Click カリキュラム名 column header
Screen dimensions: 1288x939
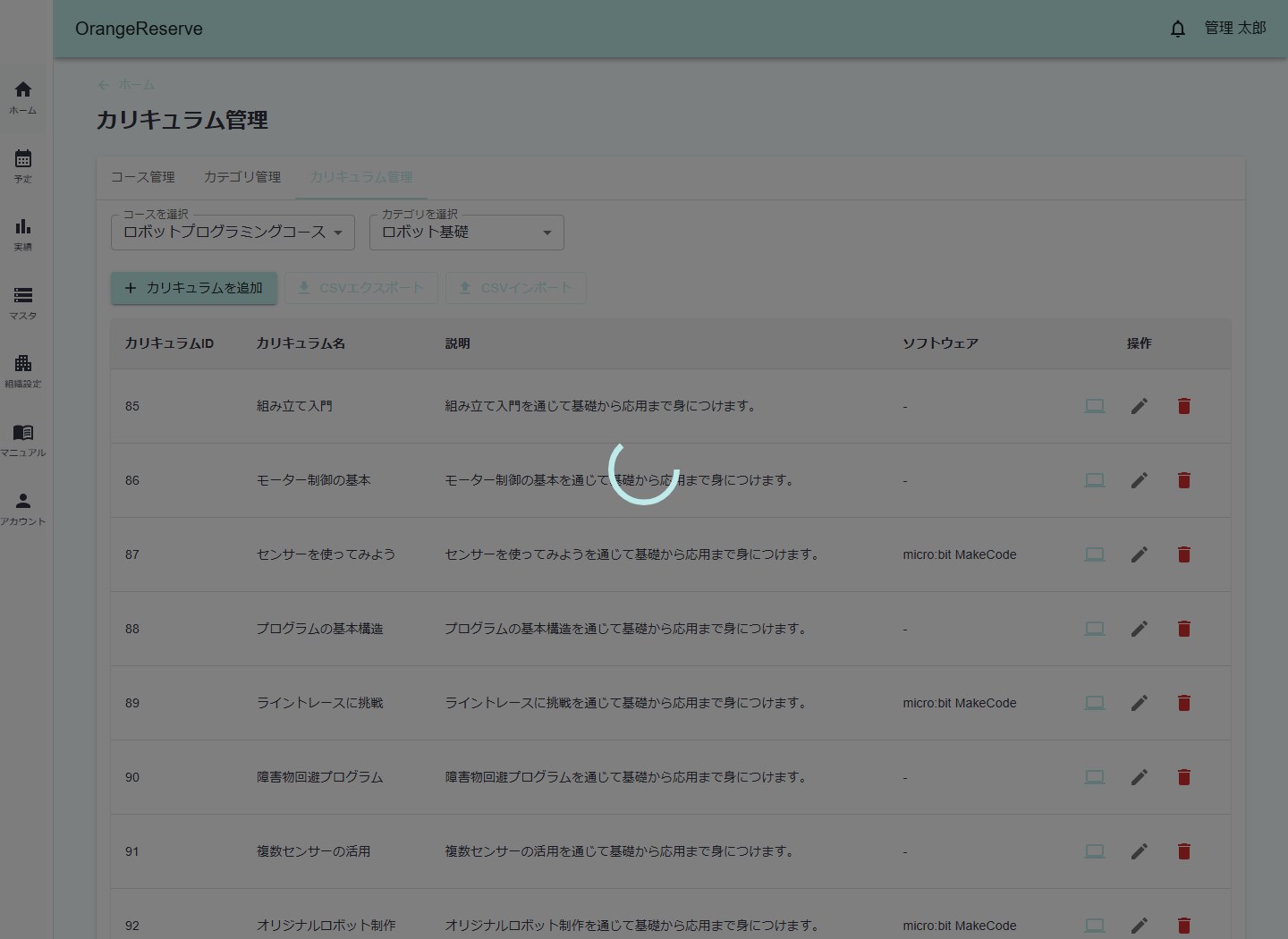click(301, 343)
